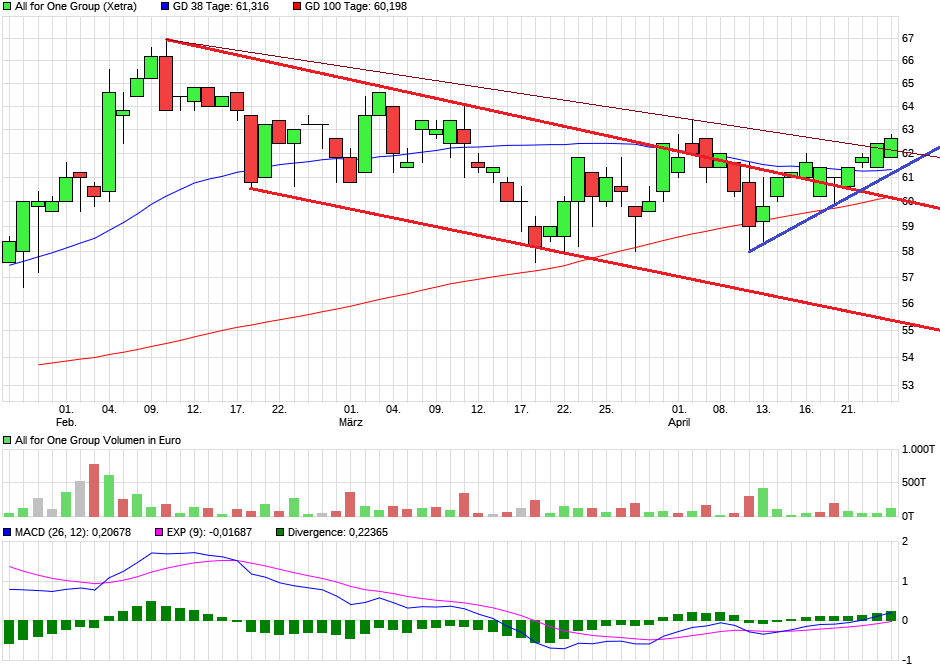Viewport: 940px width, 670px height.
Task: Click the März month label on time axis
Action: pos(350,422)
